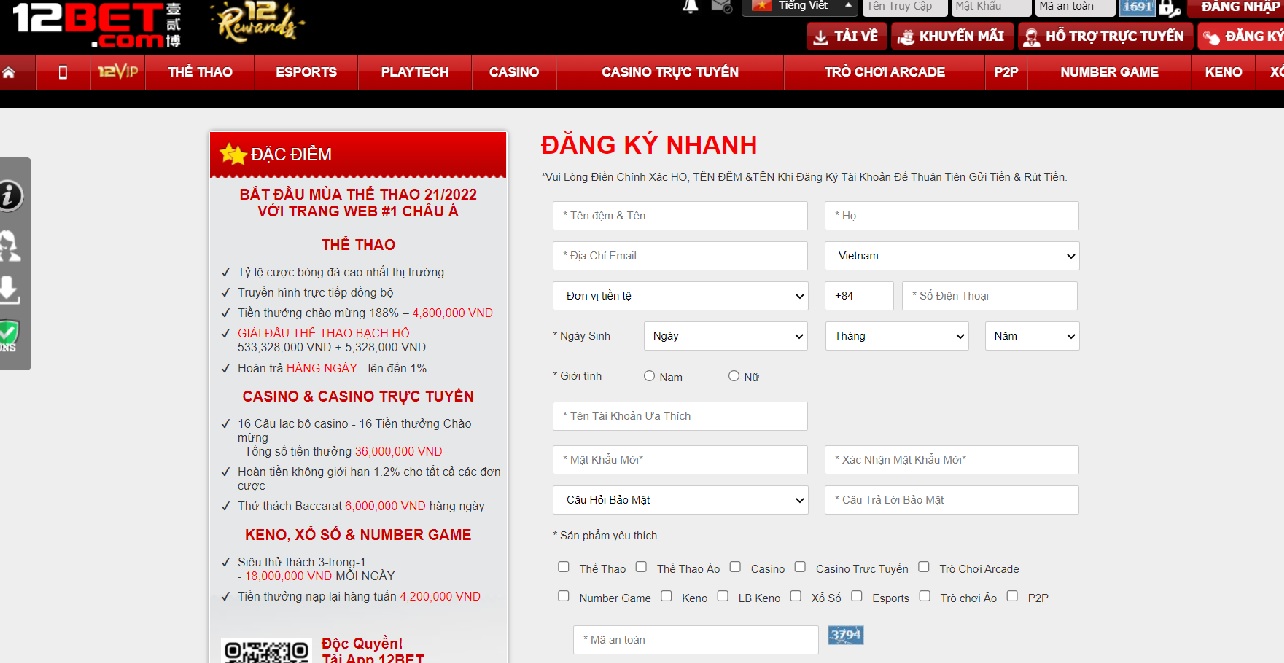Click the Mật Khẩu Mới field
1284x663 pixels.
pos(680,460)
